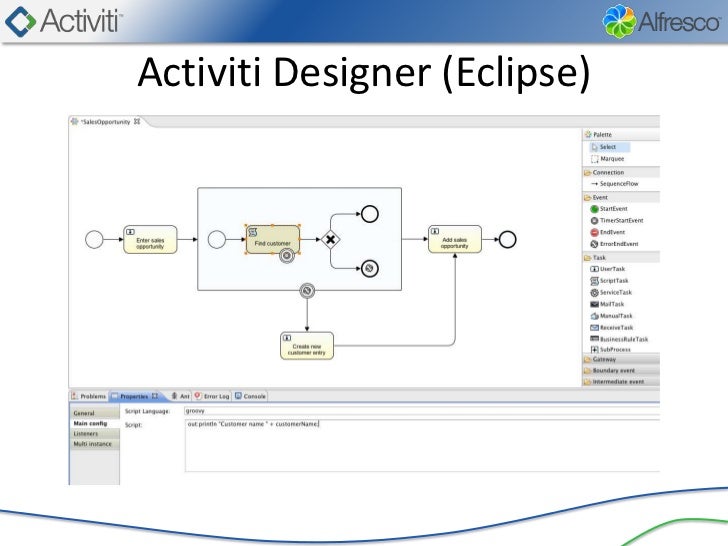Open the Console tab
The height and width of the screenshot is (546, 728).
click(x=250, y=396)
